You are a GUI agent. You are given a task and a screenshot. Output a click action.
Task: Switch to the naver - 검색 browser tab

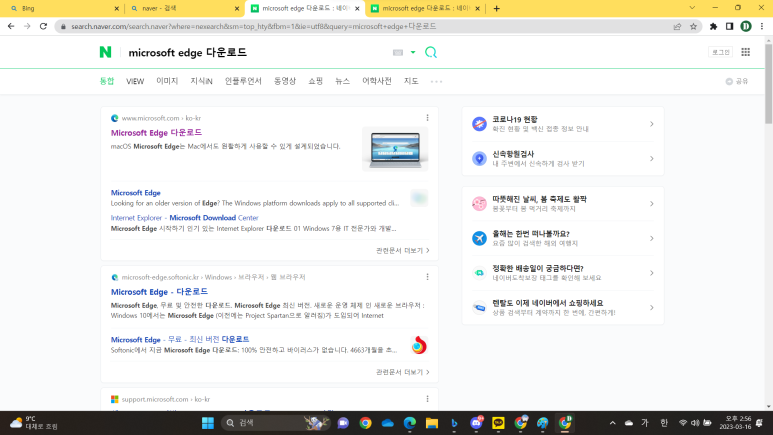183,8
